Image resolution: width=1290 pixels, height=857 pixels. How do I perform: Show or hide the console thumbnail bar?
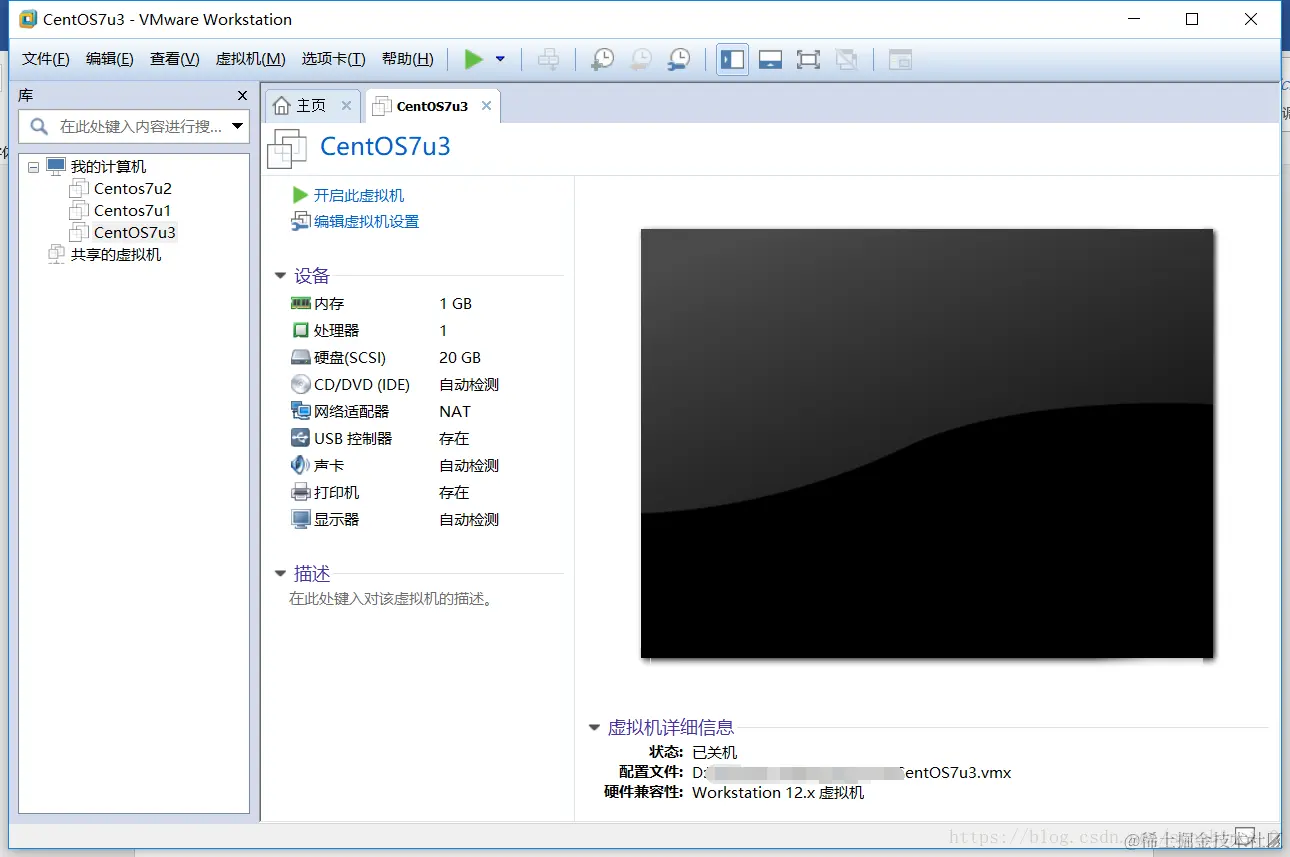pyautogui.click(x=770, y=59)
